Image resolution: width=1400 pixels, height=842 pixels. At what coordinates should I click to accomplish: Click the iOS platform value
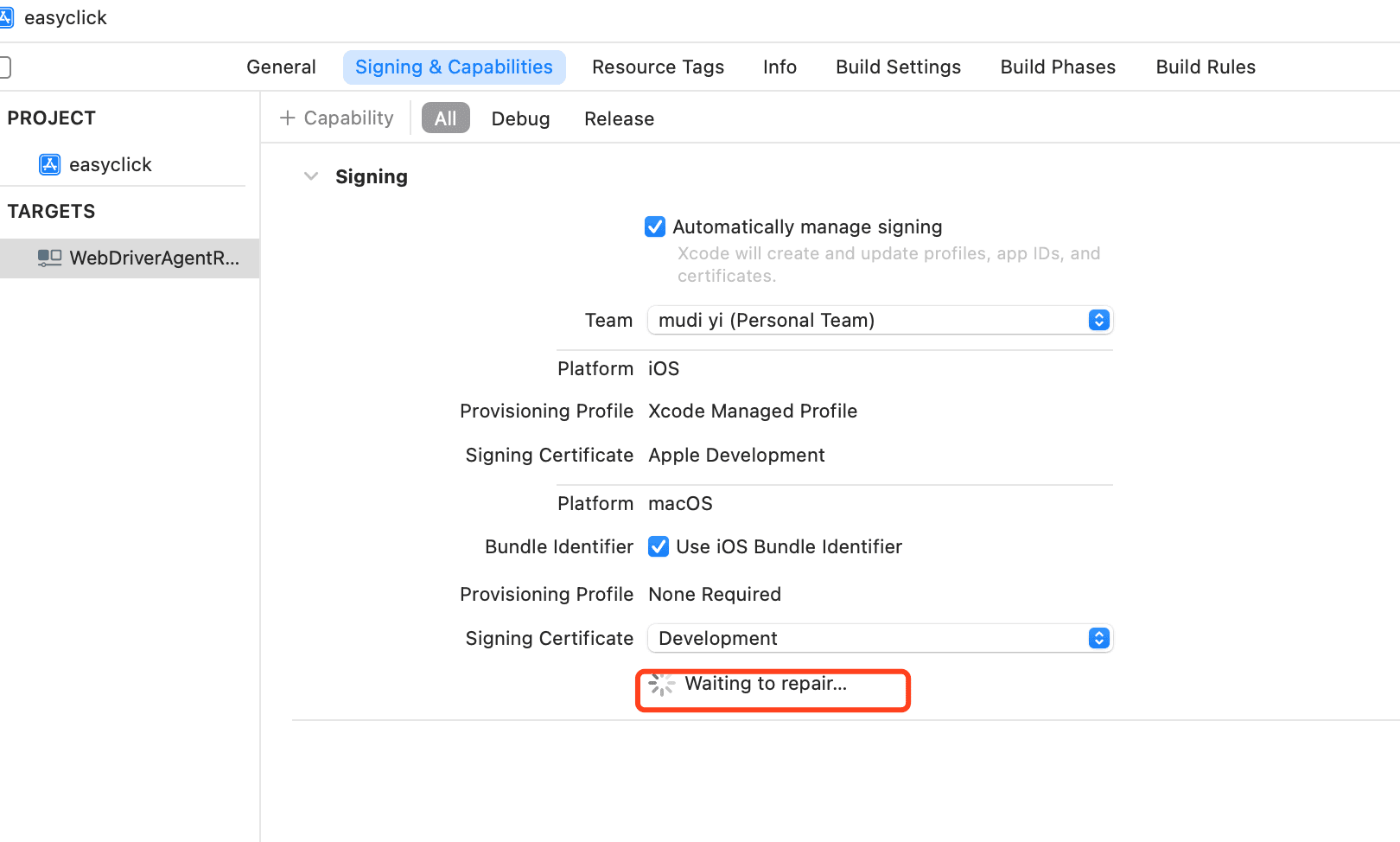(x=664, y=368)
